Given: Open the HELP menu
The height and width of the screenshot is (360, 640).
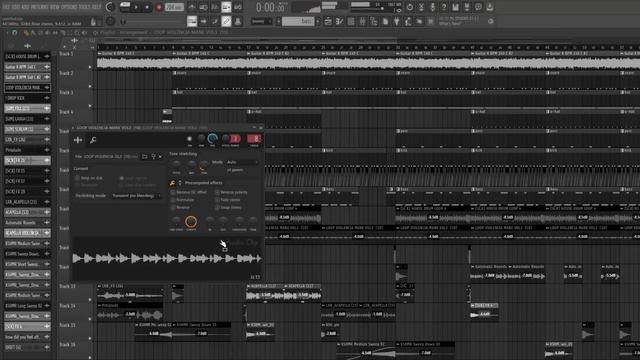Looking at the screenshot, I should (x=97, y=7).
